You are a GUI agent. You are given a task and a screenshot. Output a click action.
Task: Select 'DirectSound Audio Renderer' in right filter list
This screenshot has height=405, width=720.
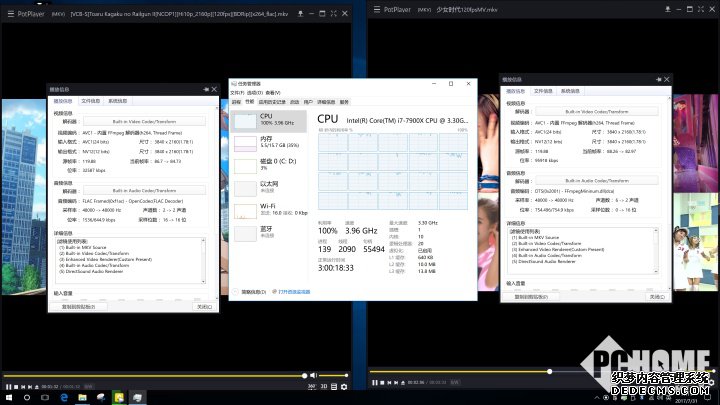[x=543, y=261]
